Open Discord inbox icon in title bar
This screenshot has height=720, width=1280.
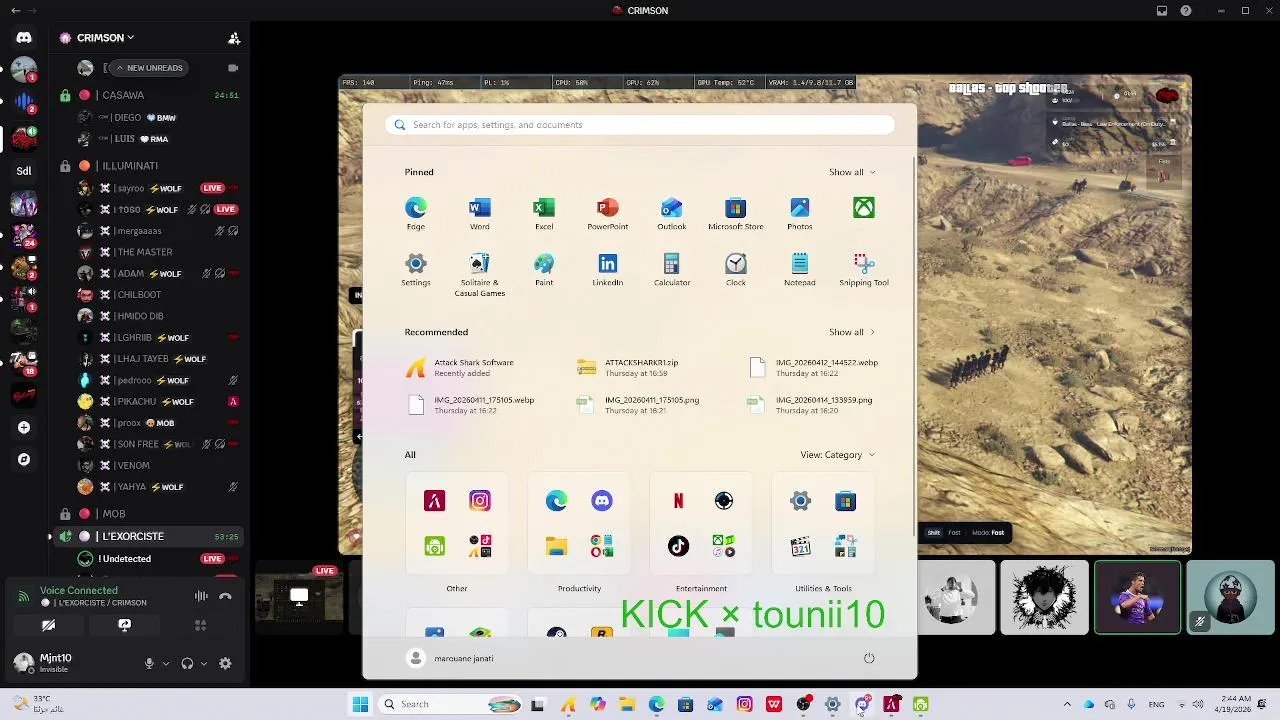click(1162, 11)
